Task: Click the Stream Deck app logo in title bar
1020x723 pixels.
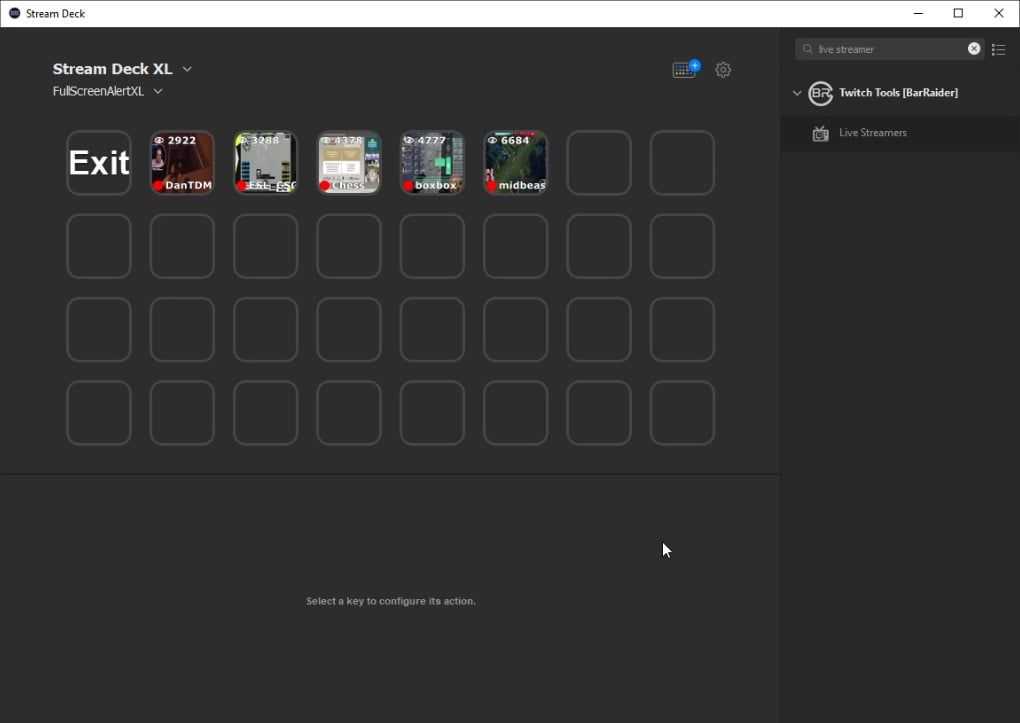Action: (14, 13)
